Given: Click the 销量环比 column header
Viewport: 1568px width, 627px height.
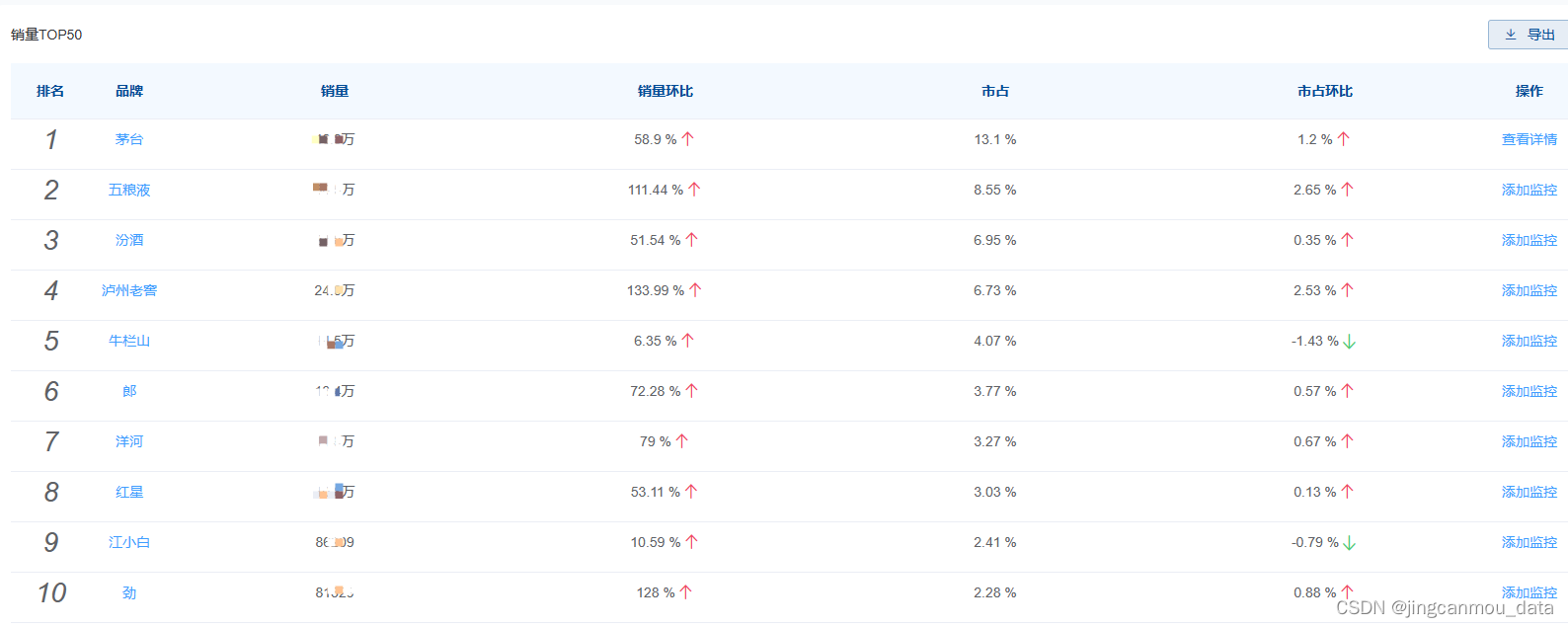Looking at the screenshot, I should 666,91.
